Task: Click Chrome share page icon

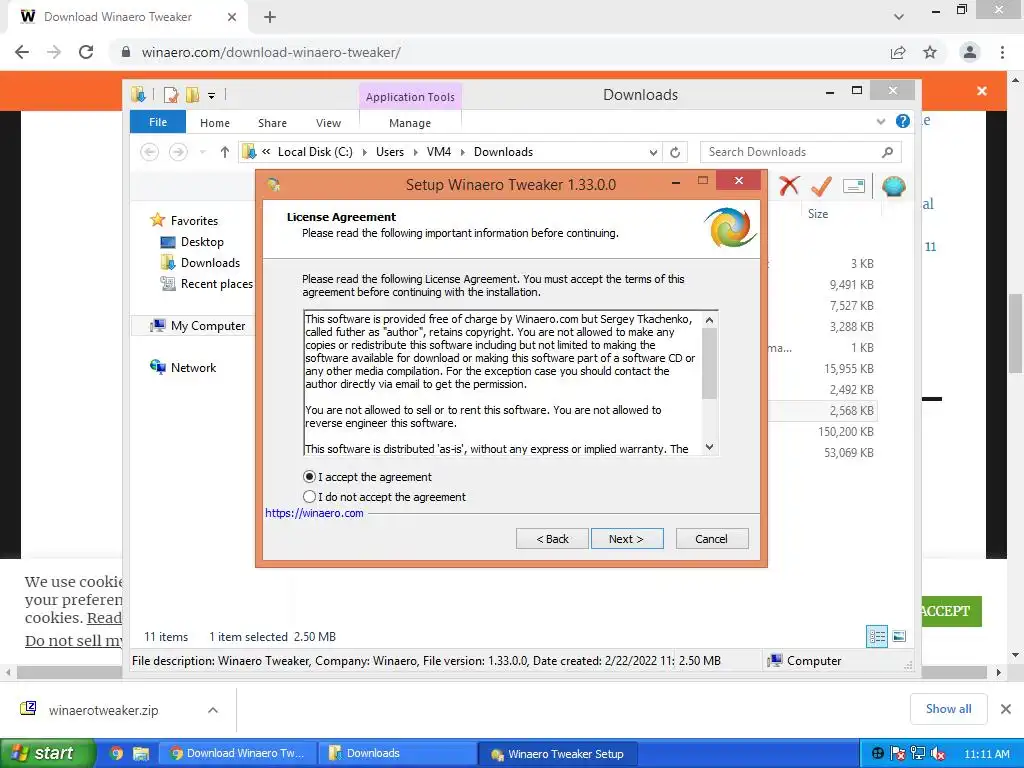Action: 898,52
